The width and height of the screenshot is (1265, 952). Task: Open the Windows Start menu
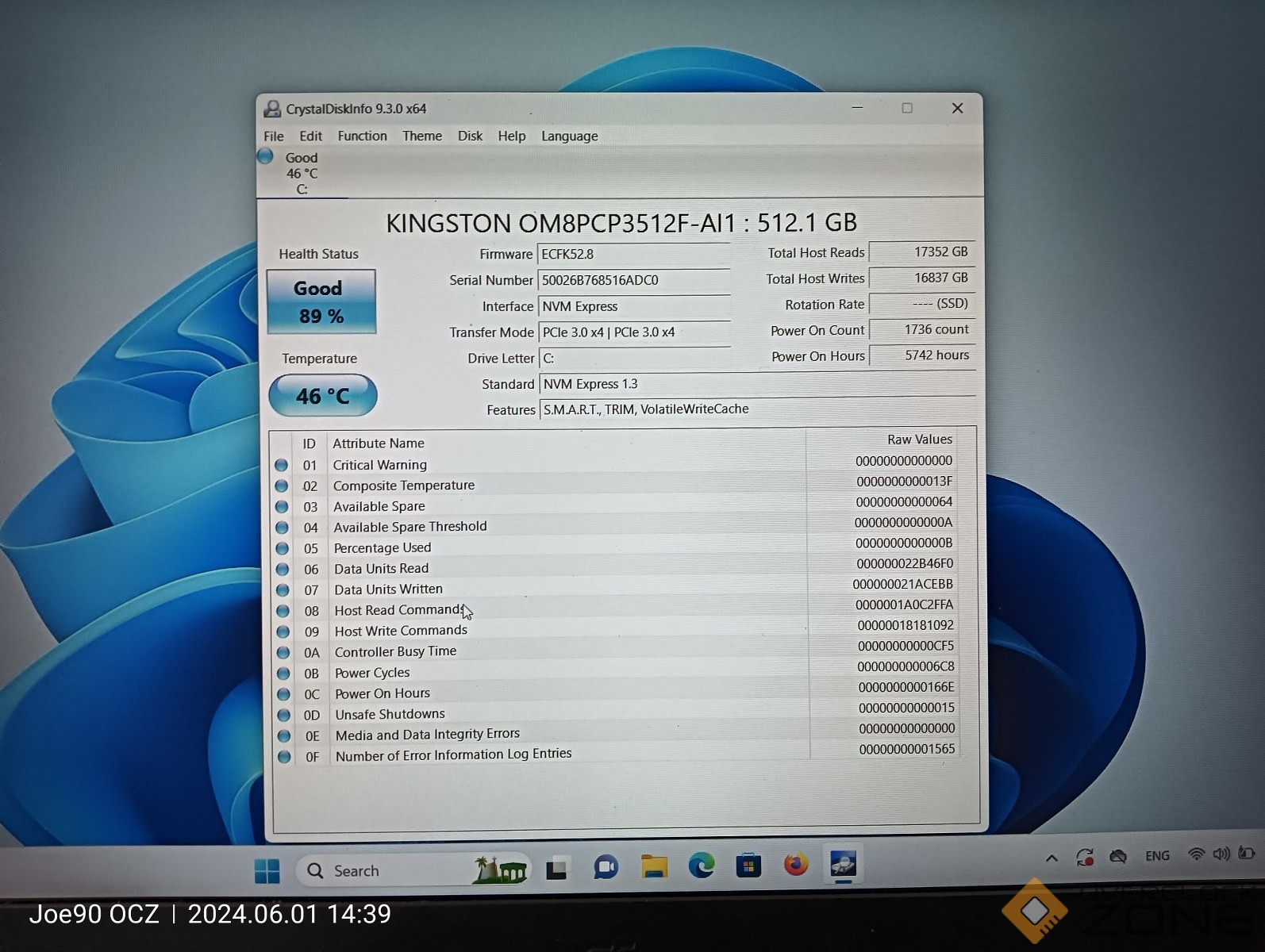267,871
